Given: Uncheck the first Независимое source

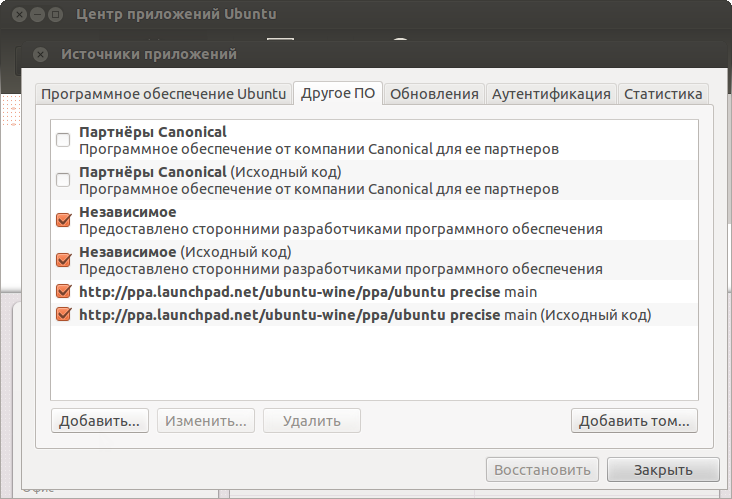Looking at the screenshot, I should point(63,220).
